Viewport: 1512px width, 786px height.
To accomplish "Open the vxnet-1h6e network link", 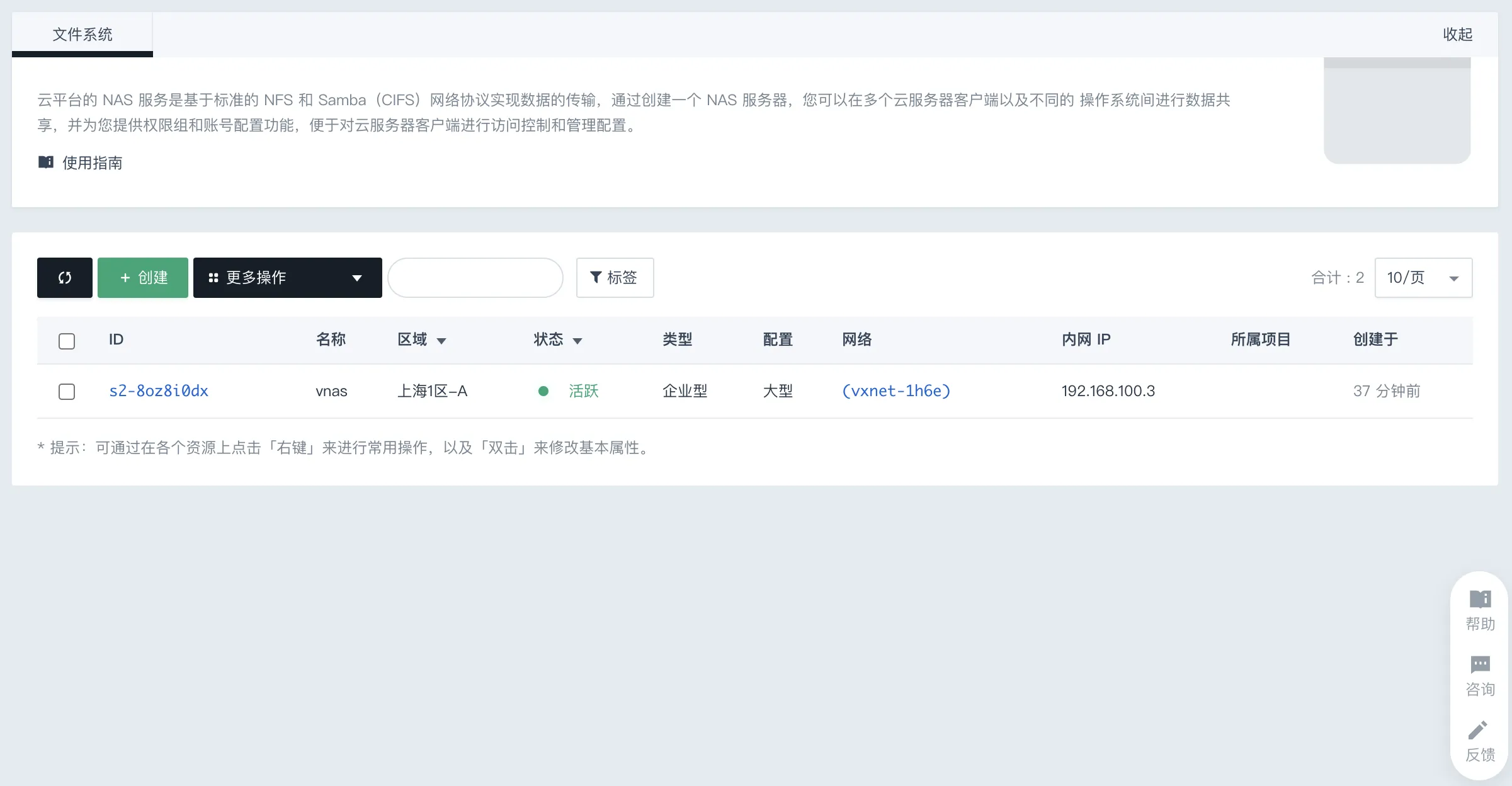I will [896, 391].
